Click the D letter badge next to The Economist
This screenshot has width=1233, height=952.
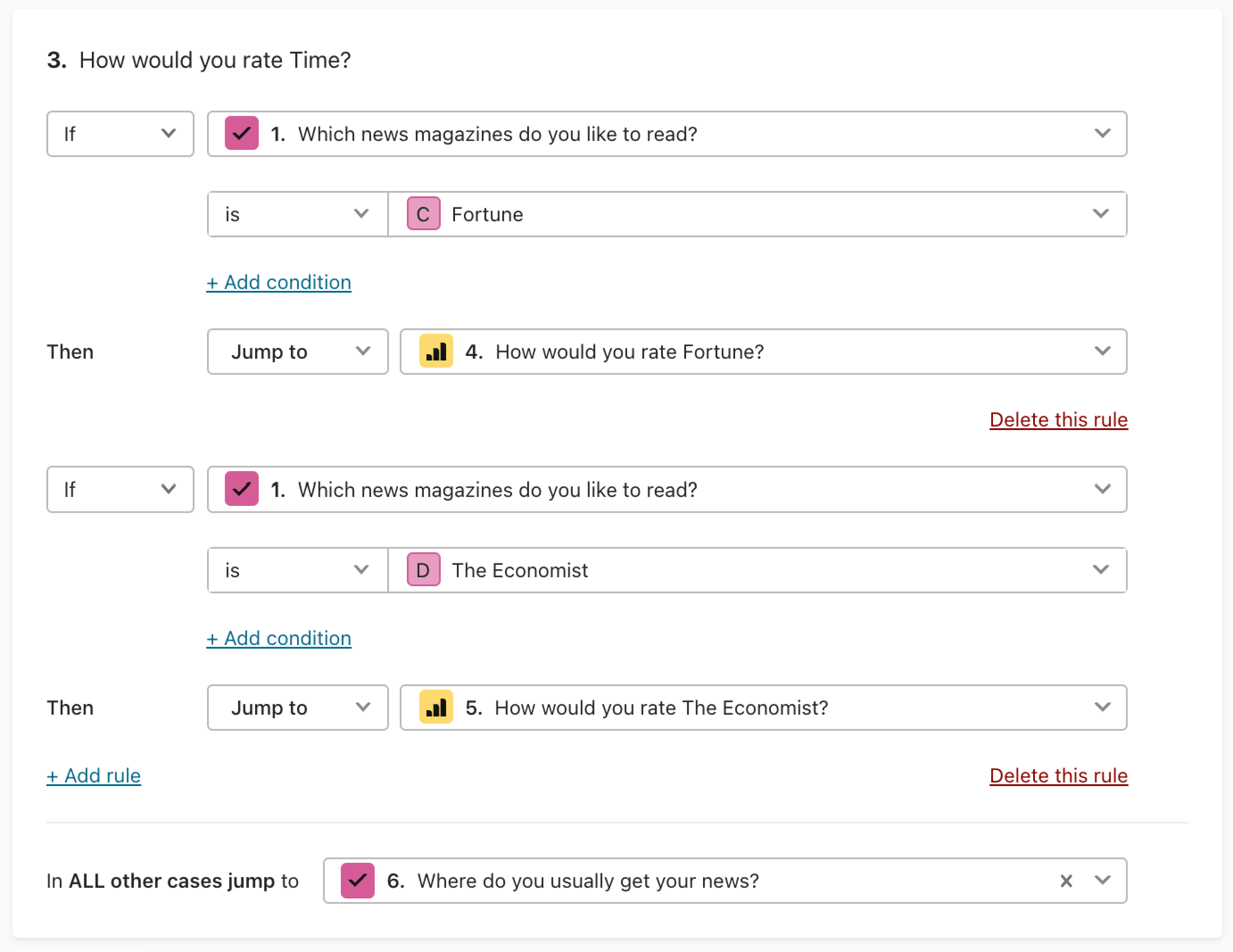tap(423, 570)
